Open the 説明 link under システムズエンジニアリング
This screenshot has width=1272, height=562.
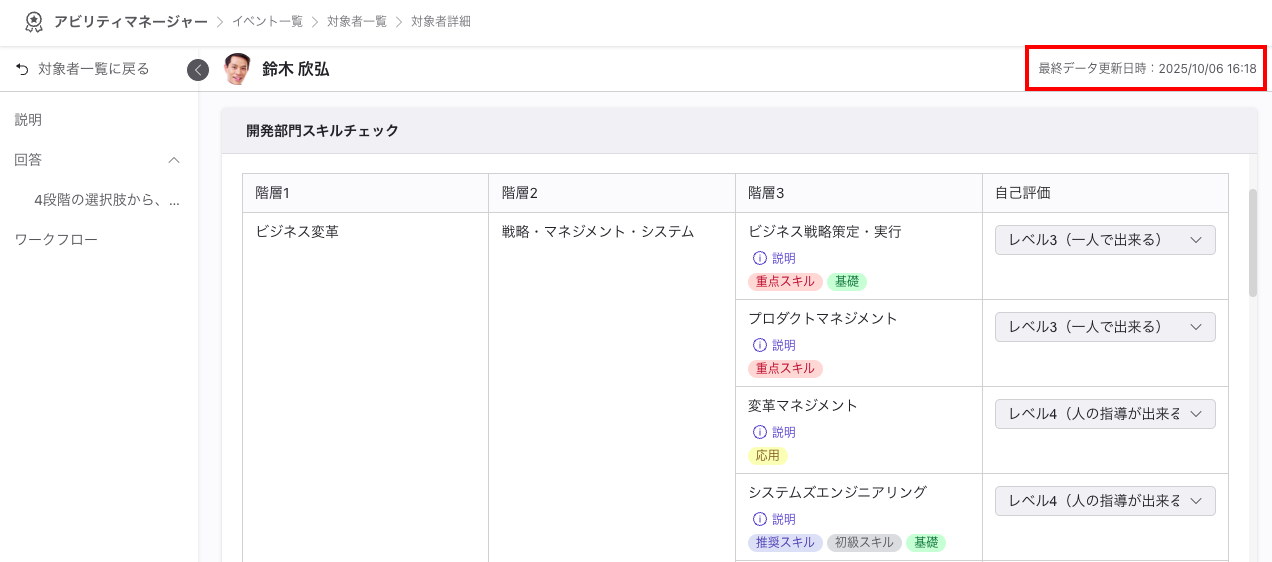[784, 519]
